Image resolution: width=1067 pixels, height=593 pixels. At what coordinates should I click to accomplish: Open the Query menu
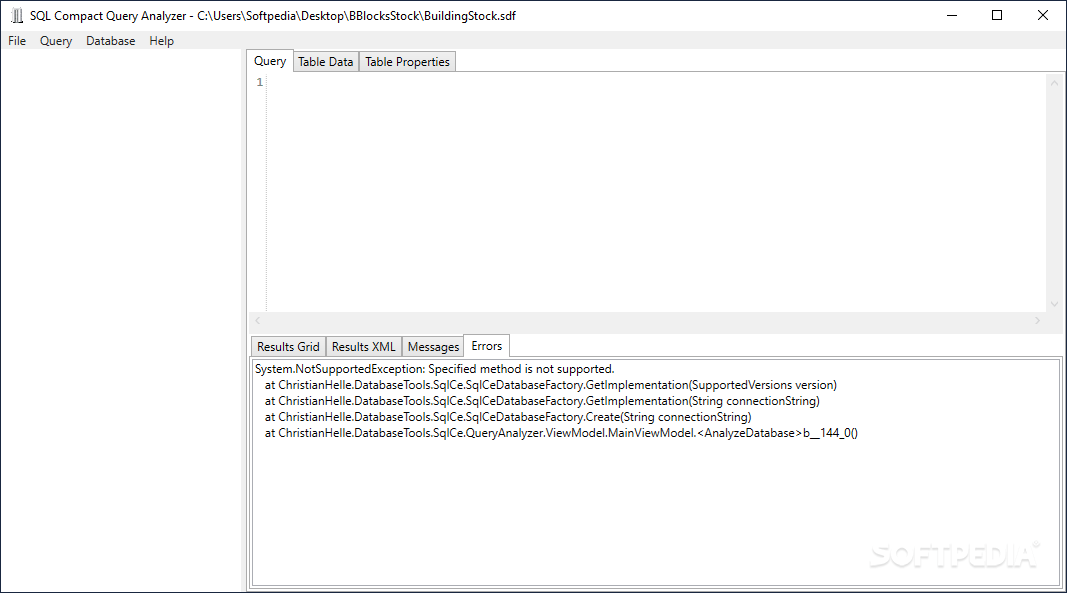point(56,41)
